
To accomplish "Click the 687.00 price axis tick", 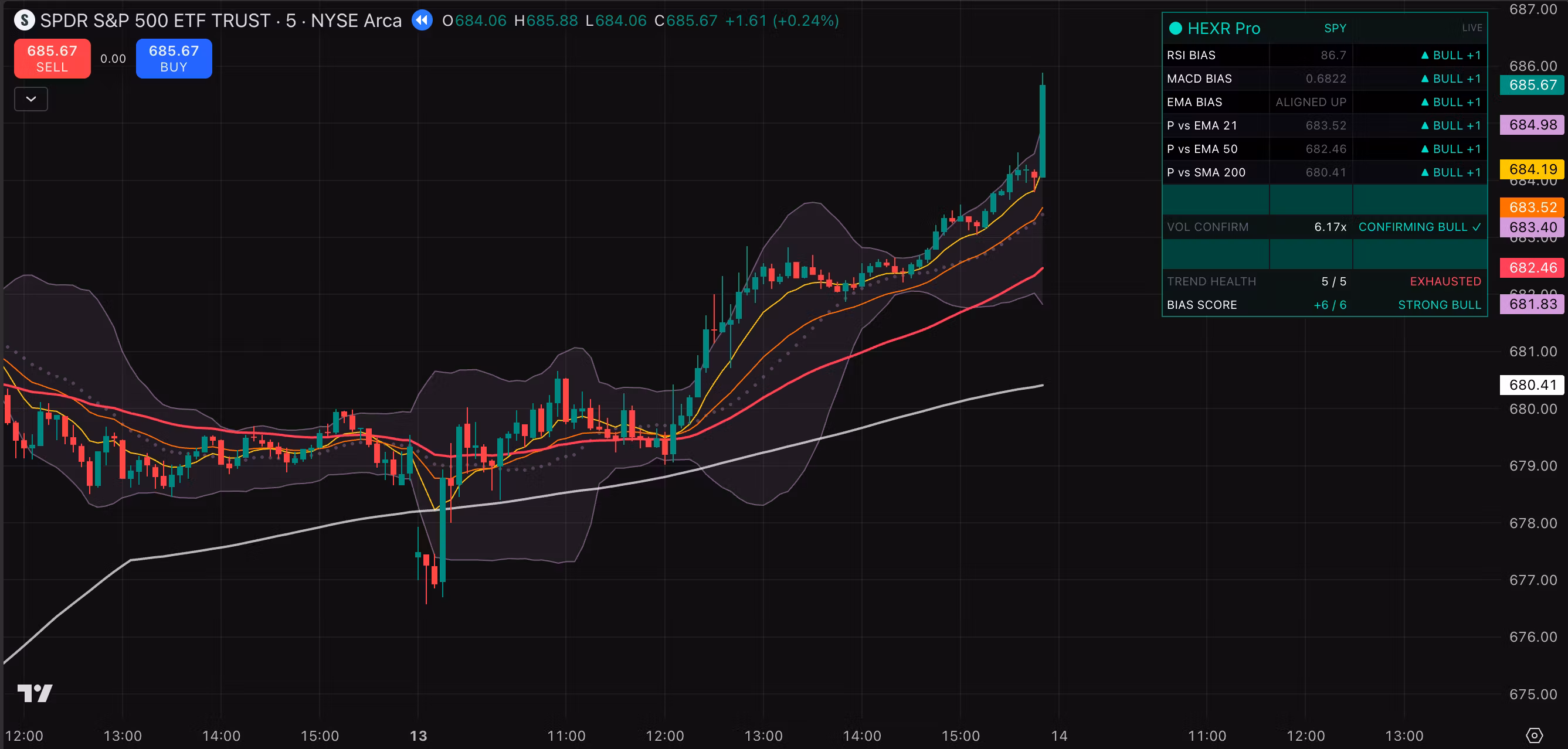I will (x=1533, y=9).
